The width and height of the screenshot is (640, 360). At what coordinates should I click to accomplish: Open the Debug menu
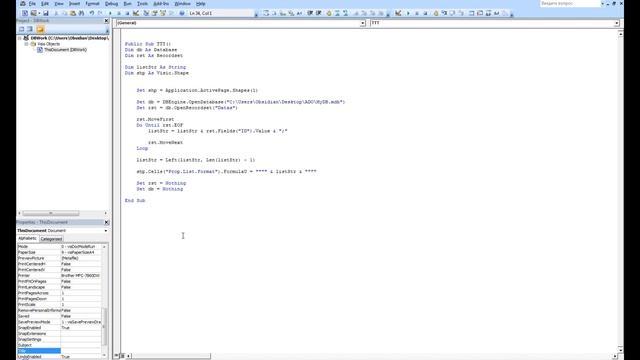coord(111,4)
